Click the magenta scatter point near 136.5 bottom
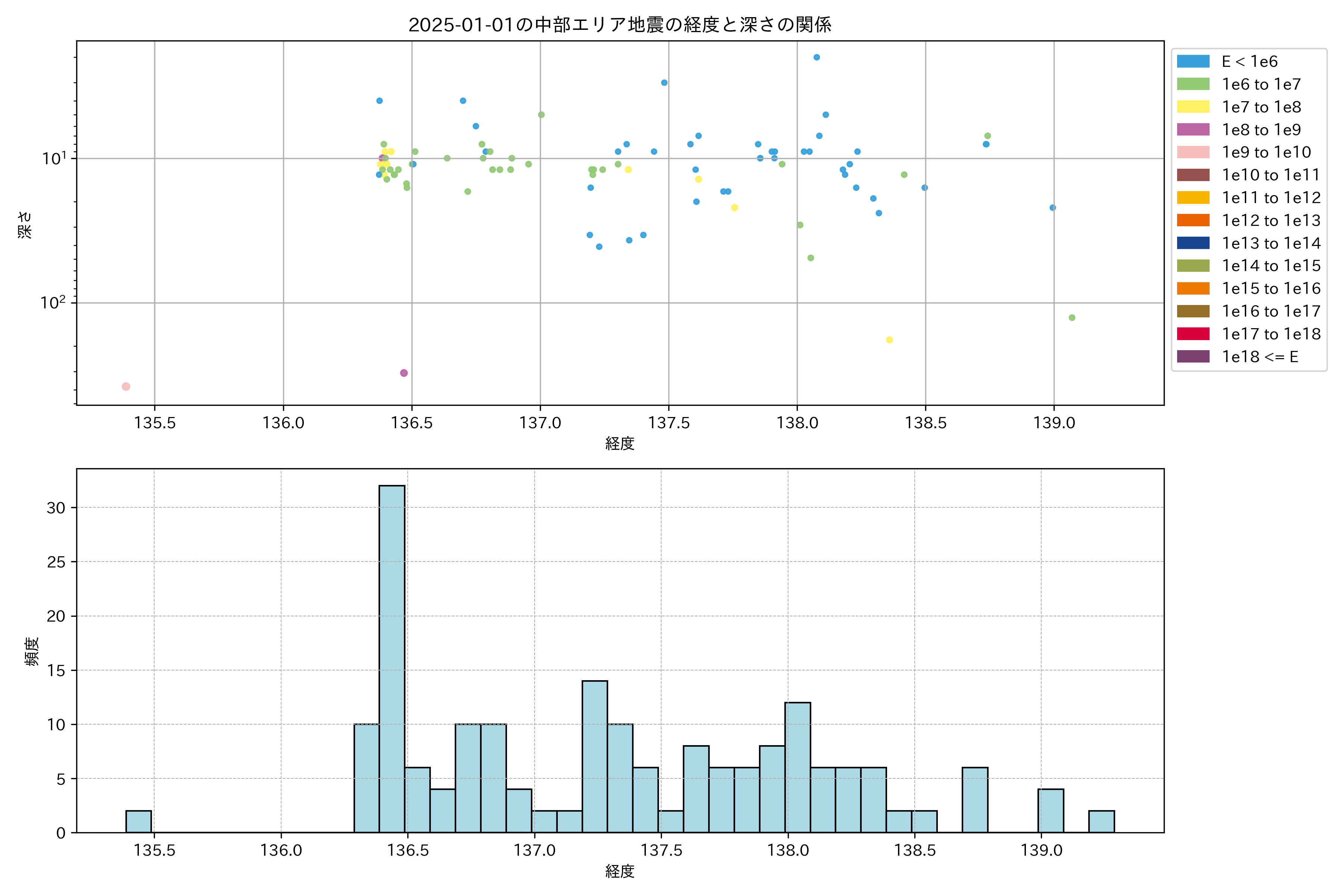The width and height of the screenshot is (1344, 896). point(404,373)
